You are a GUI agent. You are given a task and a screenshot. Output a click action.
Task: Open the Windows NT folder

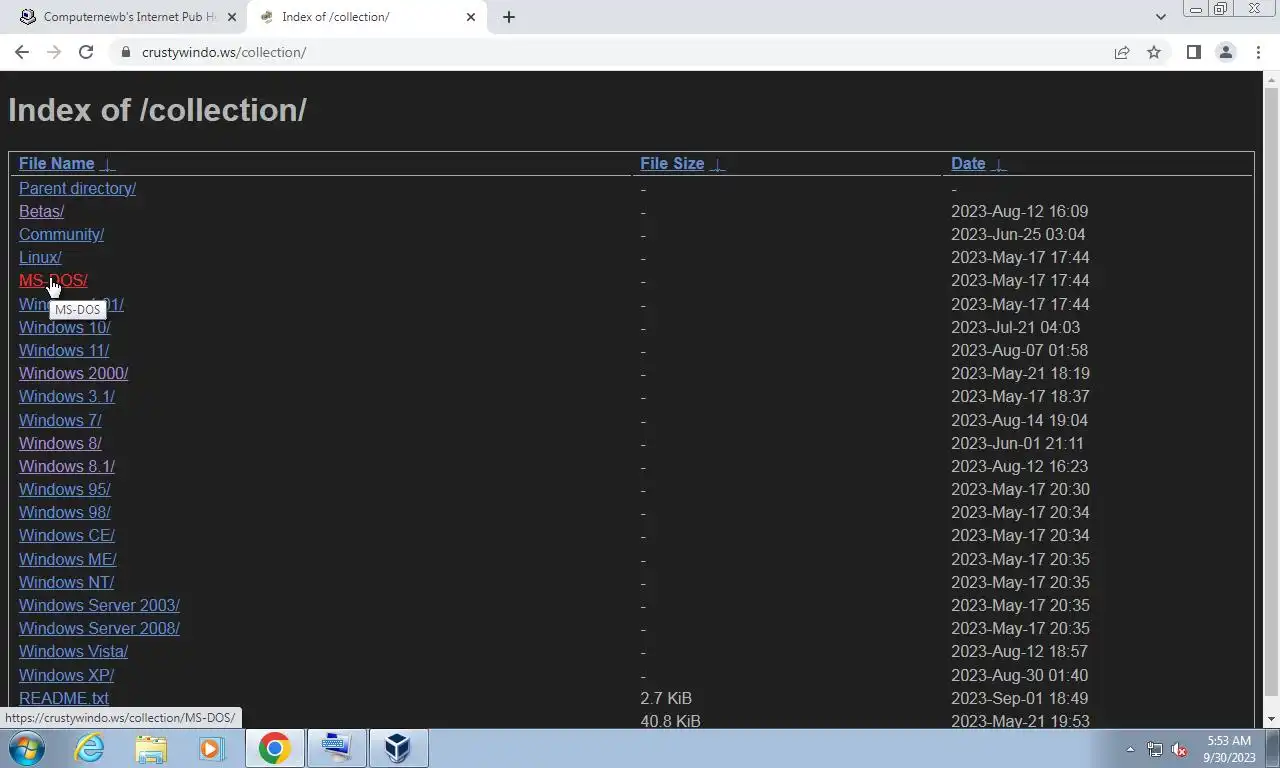coord(66,582)
